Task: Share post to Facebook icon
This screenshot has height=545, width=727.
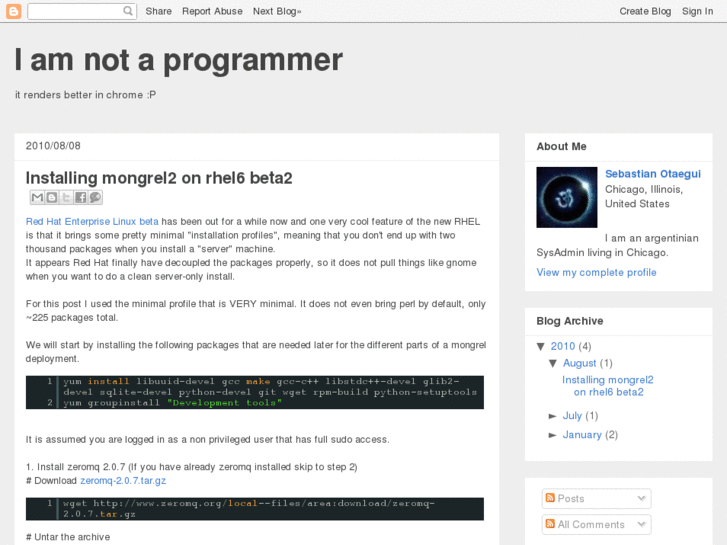Action: pos(81,198)
